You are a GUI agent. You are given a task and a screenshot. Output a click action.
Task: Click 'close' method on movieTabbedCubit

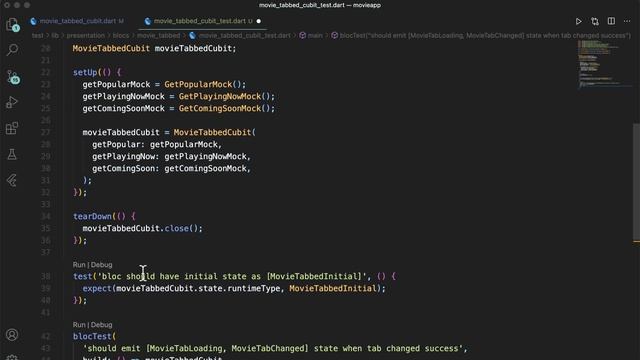176,229
